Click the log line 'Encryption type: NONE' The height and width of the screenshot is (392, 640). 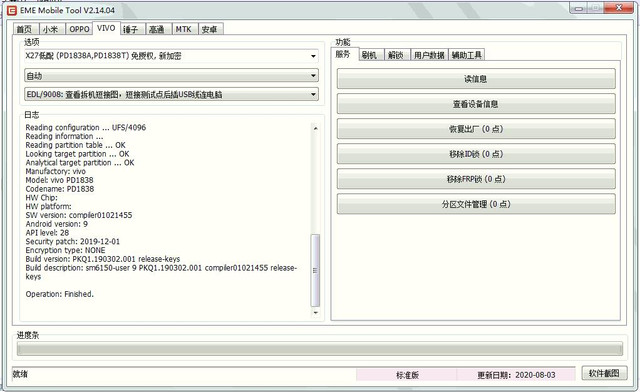pos(65,250)
